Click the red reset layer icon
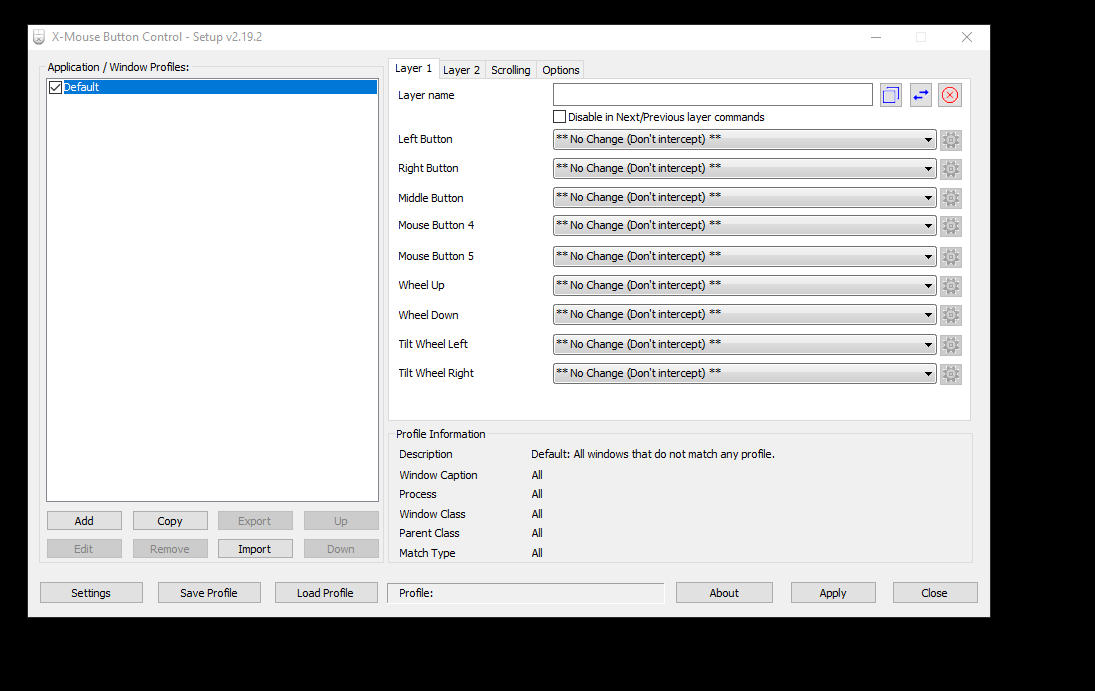Screen dimensions: 1095x691 [950, 95]
